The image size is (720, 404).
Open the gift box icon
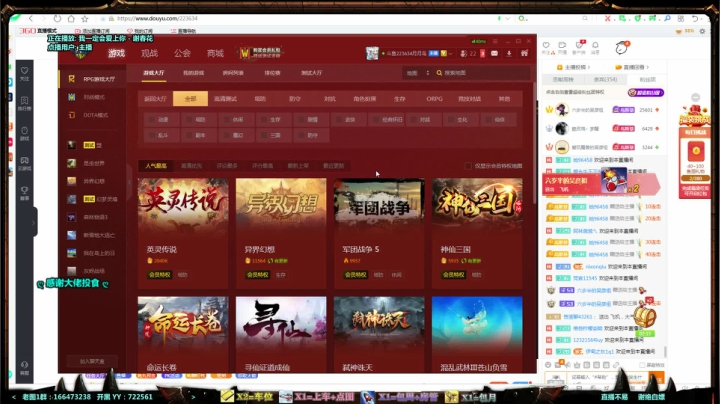point(524,54)
